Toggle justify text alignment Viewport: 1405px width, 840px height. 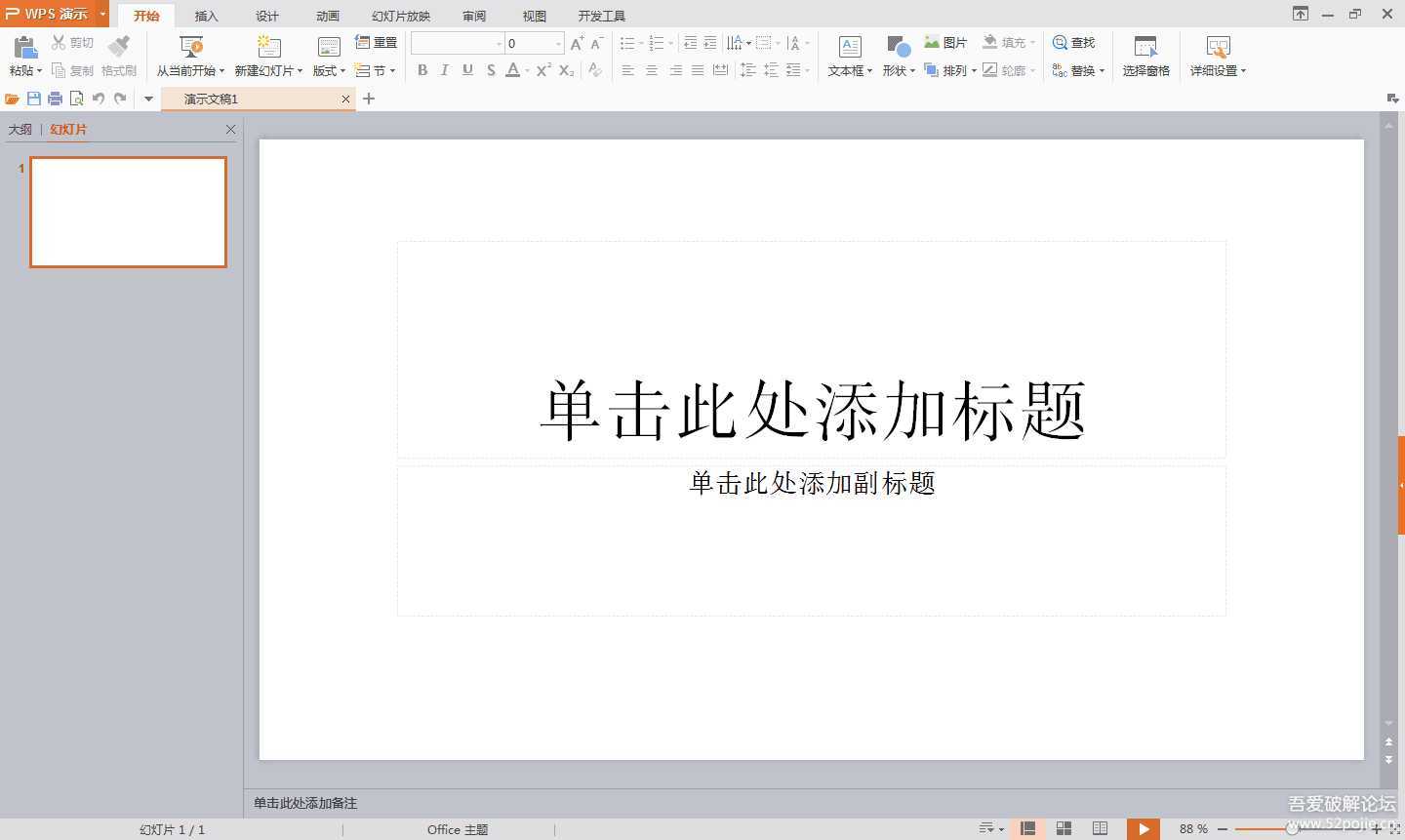pyautogui.click(x=698, y=70)
